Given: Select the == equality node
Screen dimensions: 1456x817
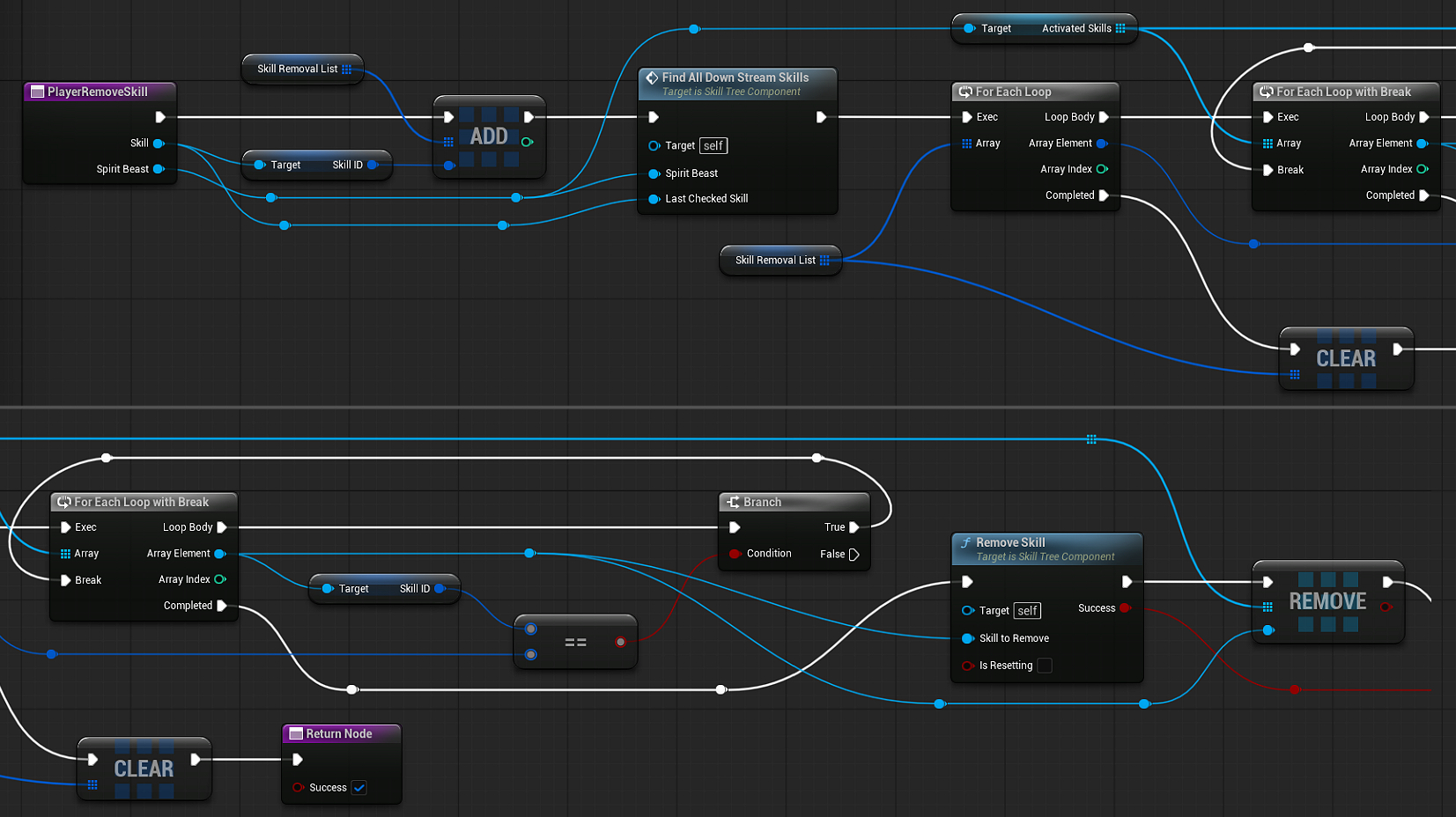Looking at the screenshot, I should coord(575,642).
